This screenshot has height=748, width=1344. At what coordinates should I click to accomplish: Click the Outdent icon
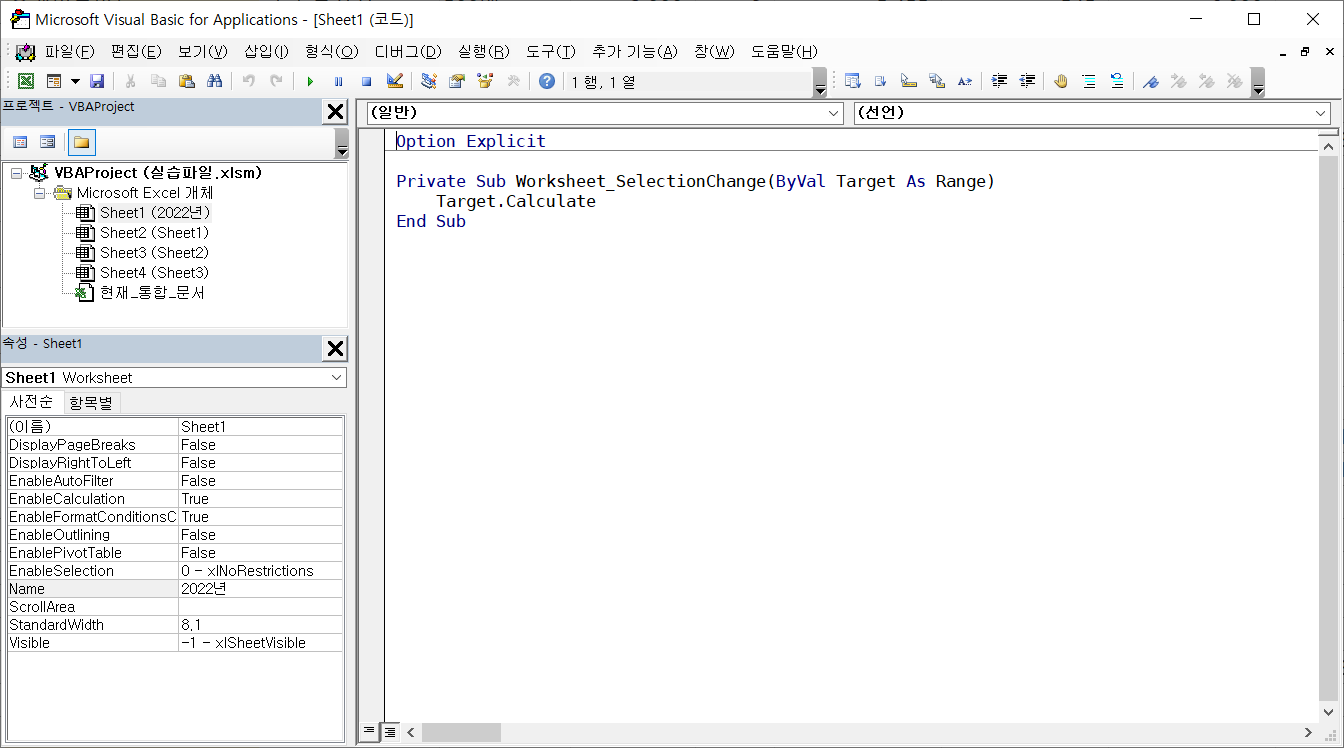(x=1027, y=81)
